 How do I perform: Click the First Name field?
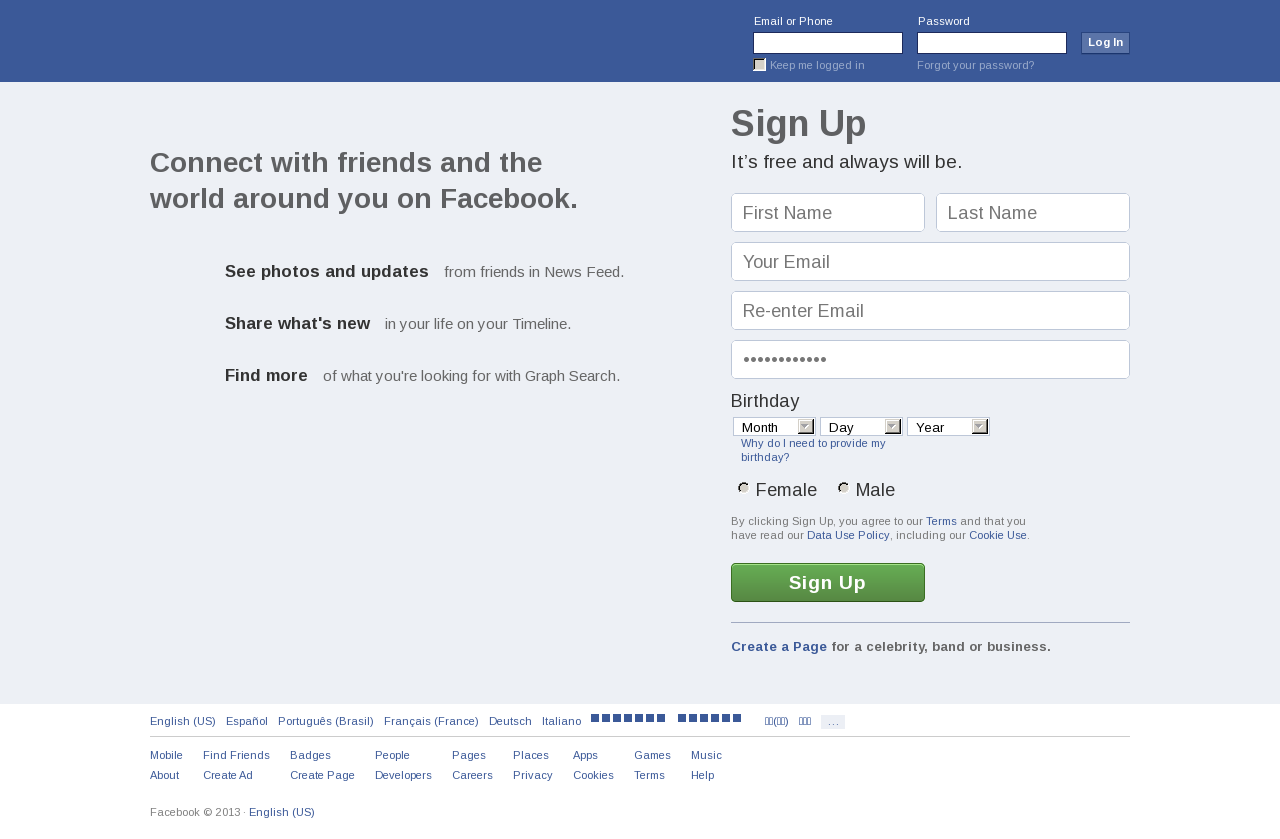point(828,213)
